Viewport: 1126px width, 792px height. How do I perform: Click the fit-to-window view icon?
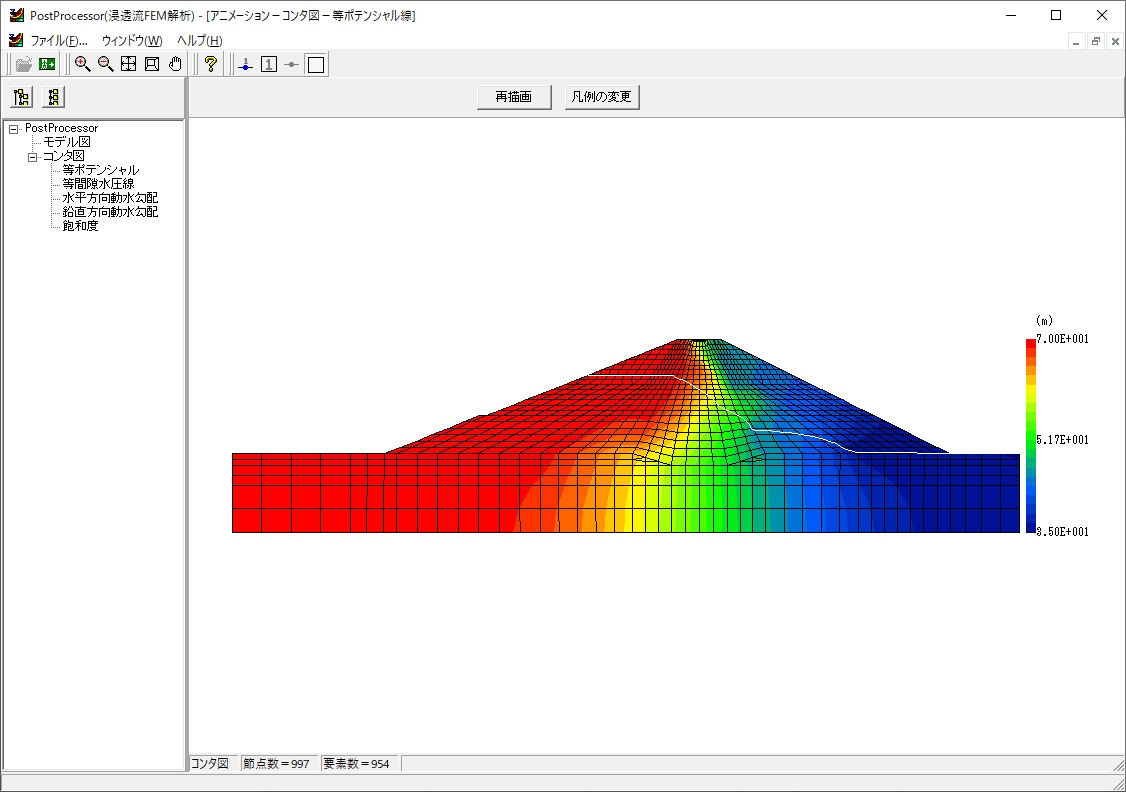click(128, 65)
